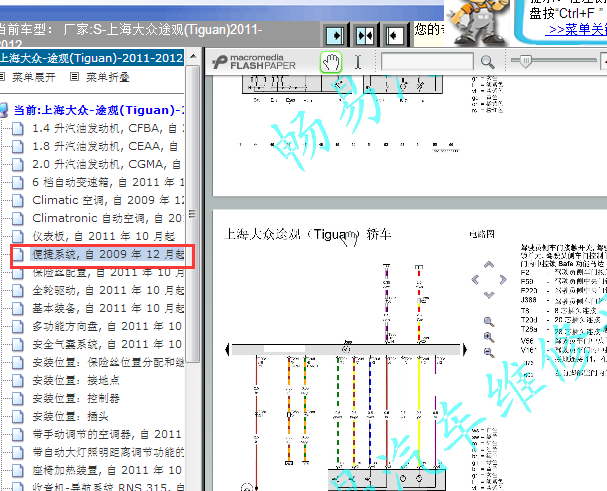The width and height of the screenshot is (607, 491).
Task: Open 1.8 升汽油发动机, CEAA document
Action: (x=108, y=146)
